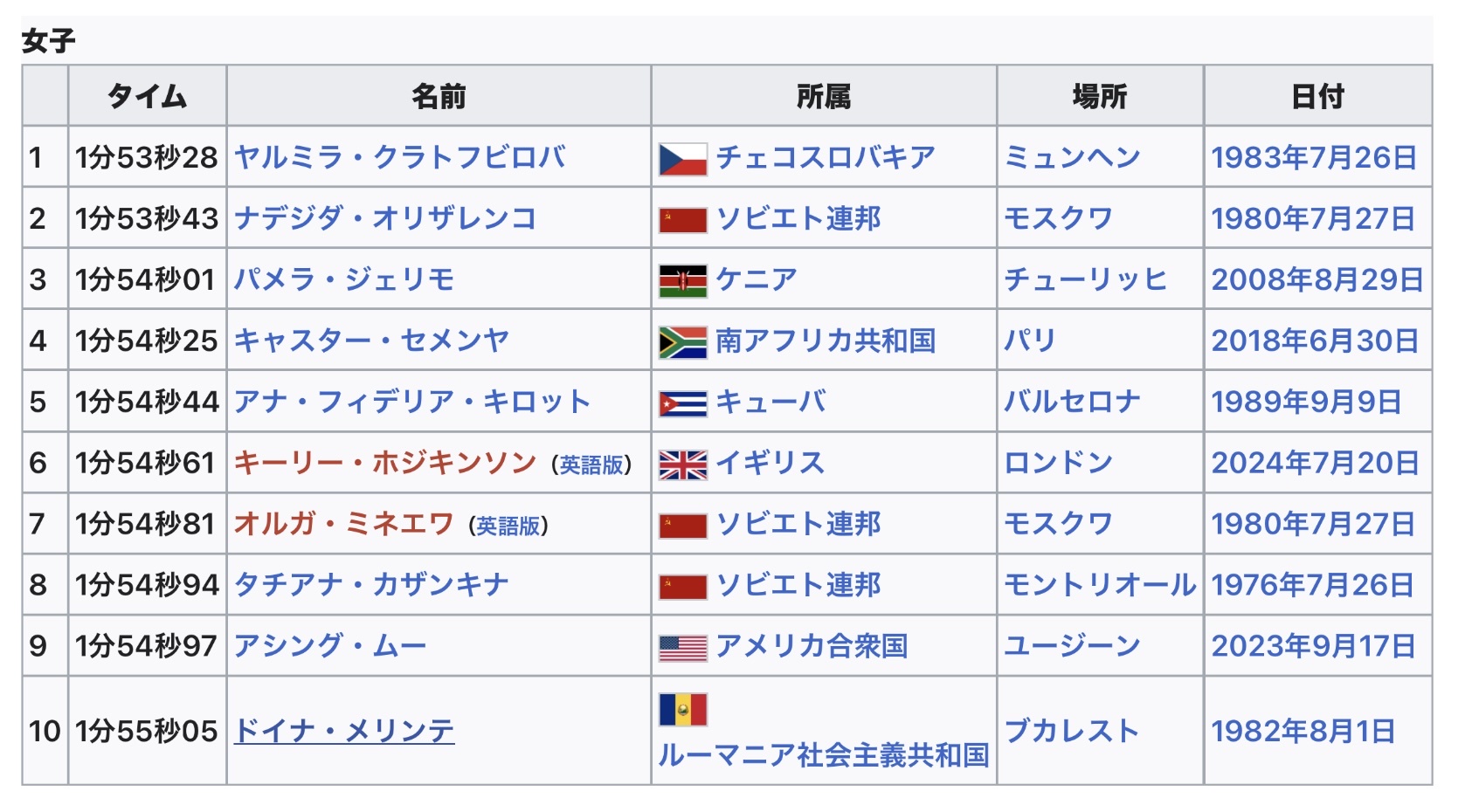Click the United Kingdom flag icon
Image resolution: width=1465 pixels, height=812 pixels.
click(x=682, y=465)
